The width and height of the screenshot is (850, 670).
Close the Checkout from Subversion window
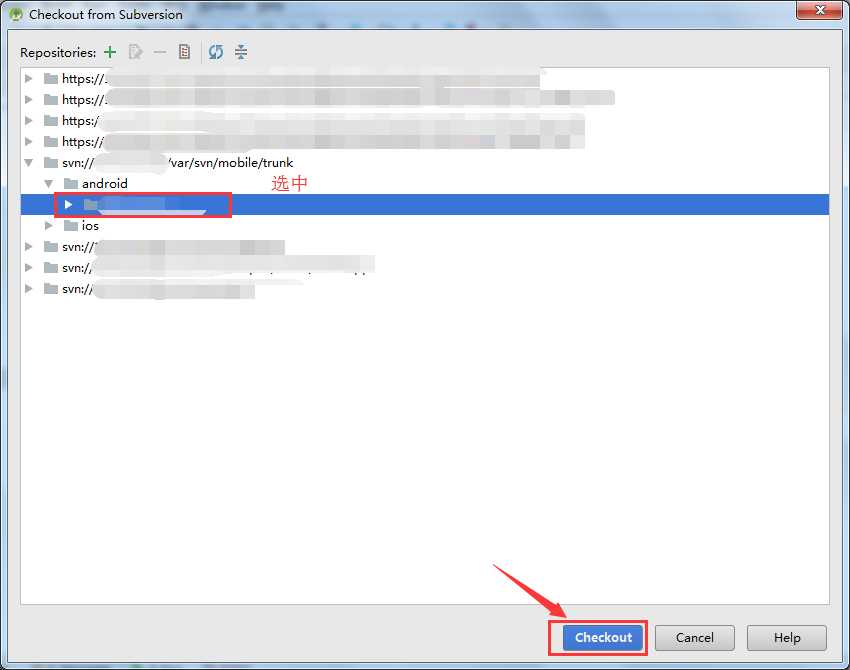click(x=820, y=10)
